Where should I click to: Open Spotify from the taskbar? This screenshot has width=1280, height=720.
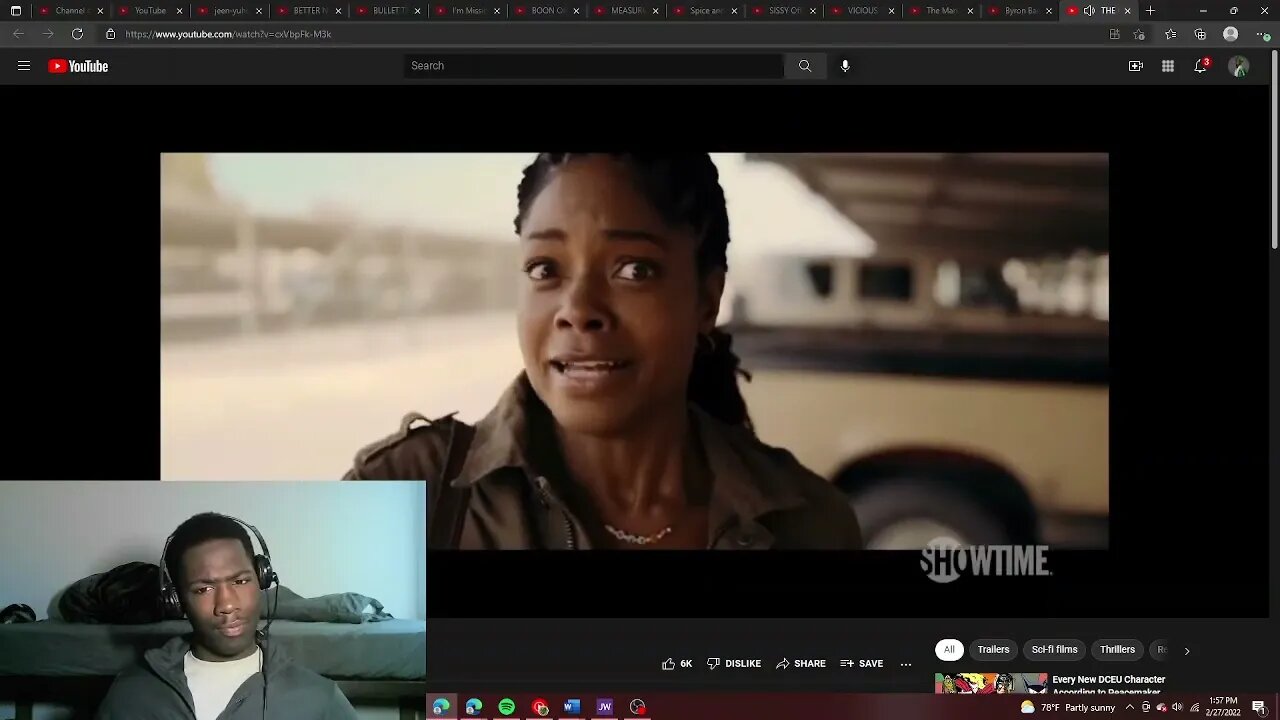coord(507,707)
